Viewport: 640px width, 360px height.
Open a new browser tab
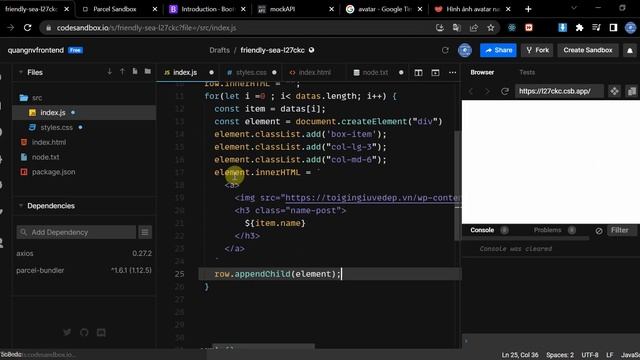coord(528,9)
